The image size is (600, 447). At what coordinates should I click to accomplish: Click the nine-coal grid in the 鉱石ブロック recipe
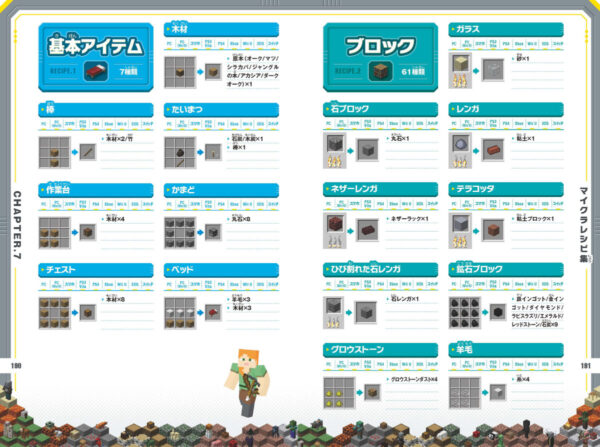(465, 313)
